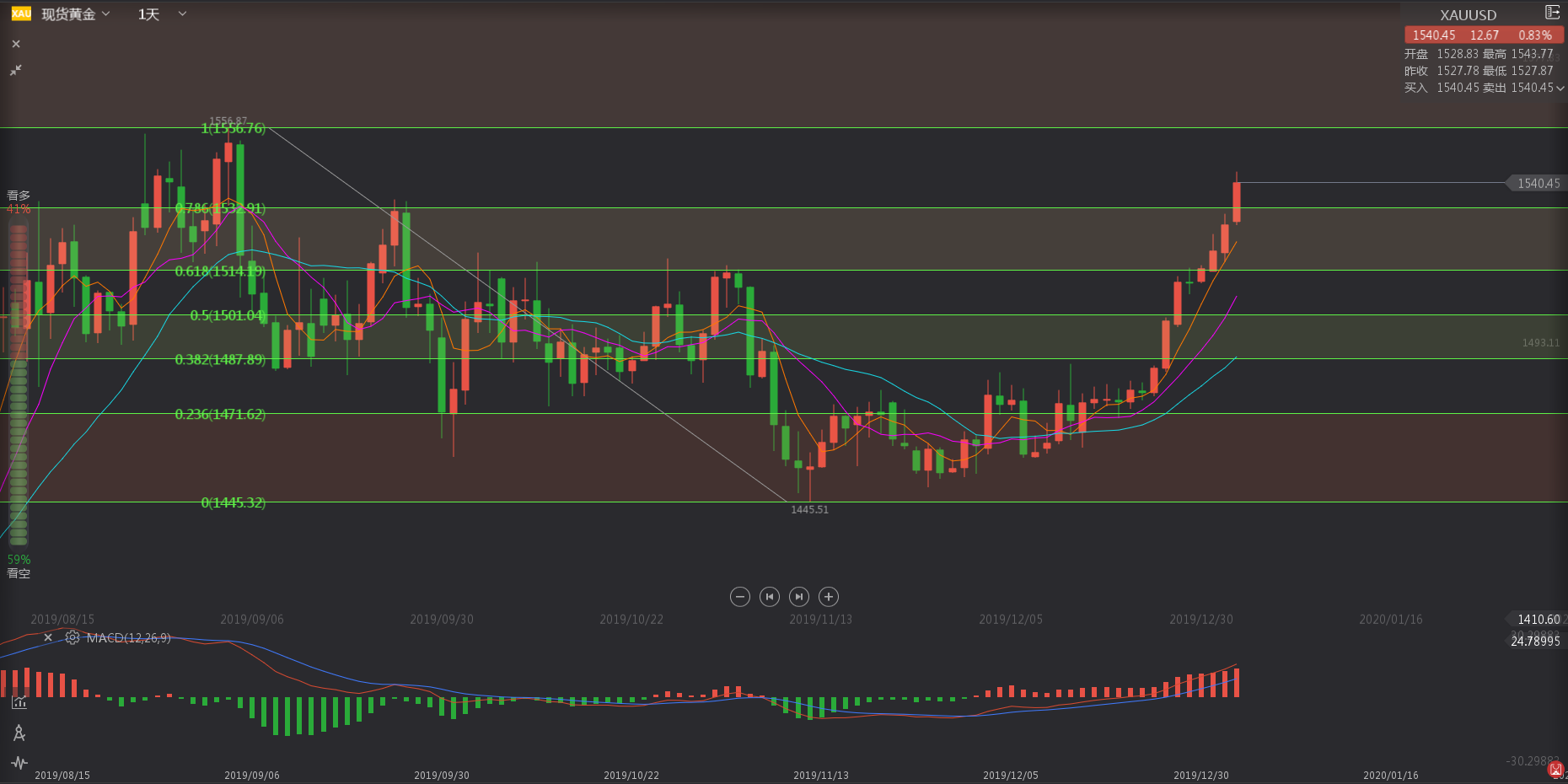Zoom in the chart with the plus button
This screenshot has height=784, width=1568.
829,597
